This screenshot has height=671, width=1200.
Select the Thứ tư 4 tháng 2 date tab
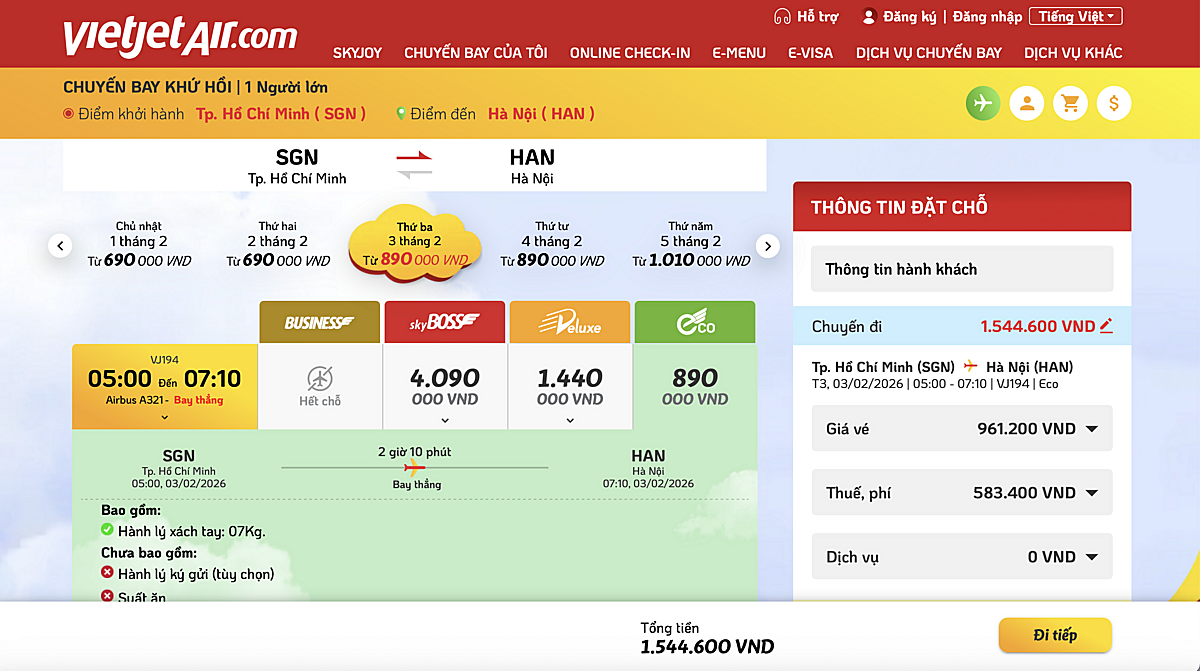tap(552, 246)
